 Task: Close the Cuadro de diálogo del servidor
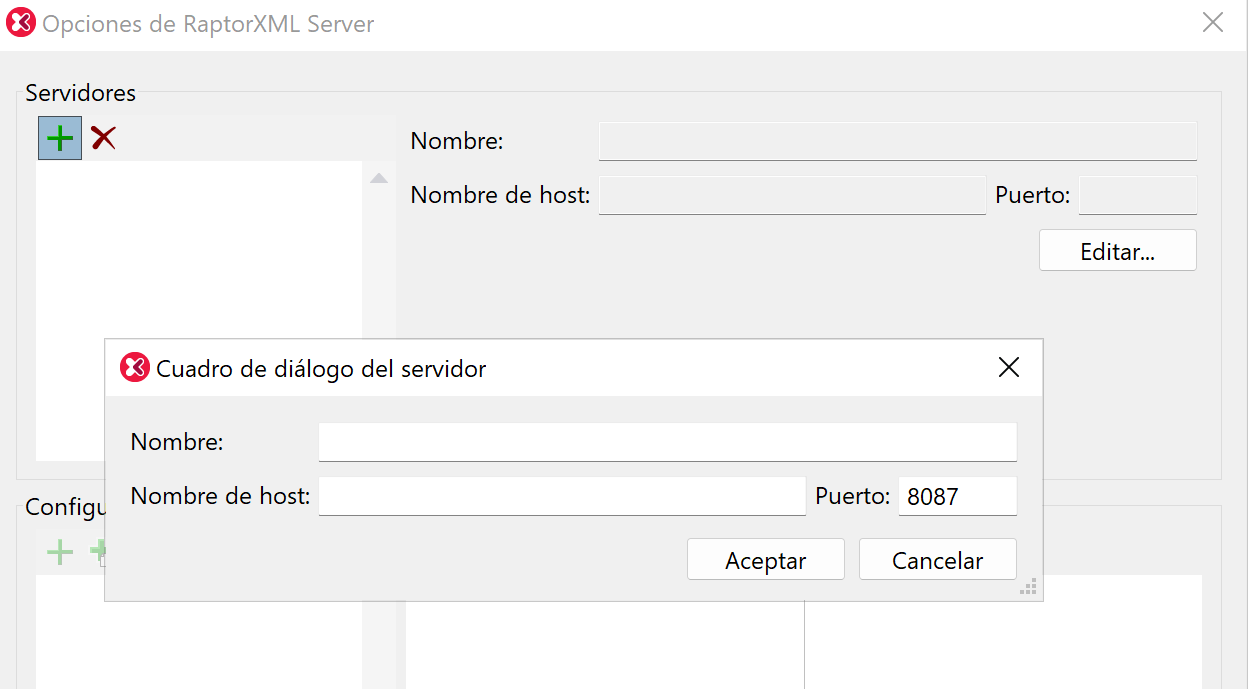[x=1008, y=368]
